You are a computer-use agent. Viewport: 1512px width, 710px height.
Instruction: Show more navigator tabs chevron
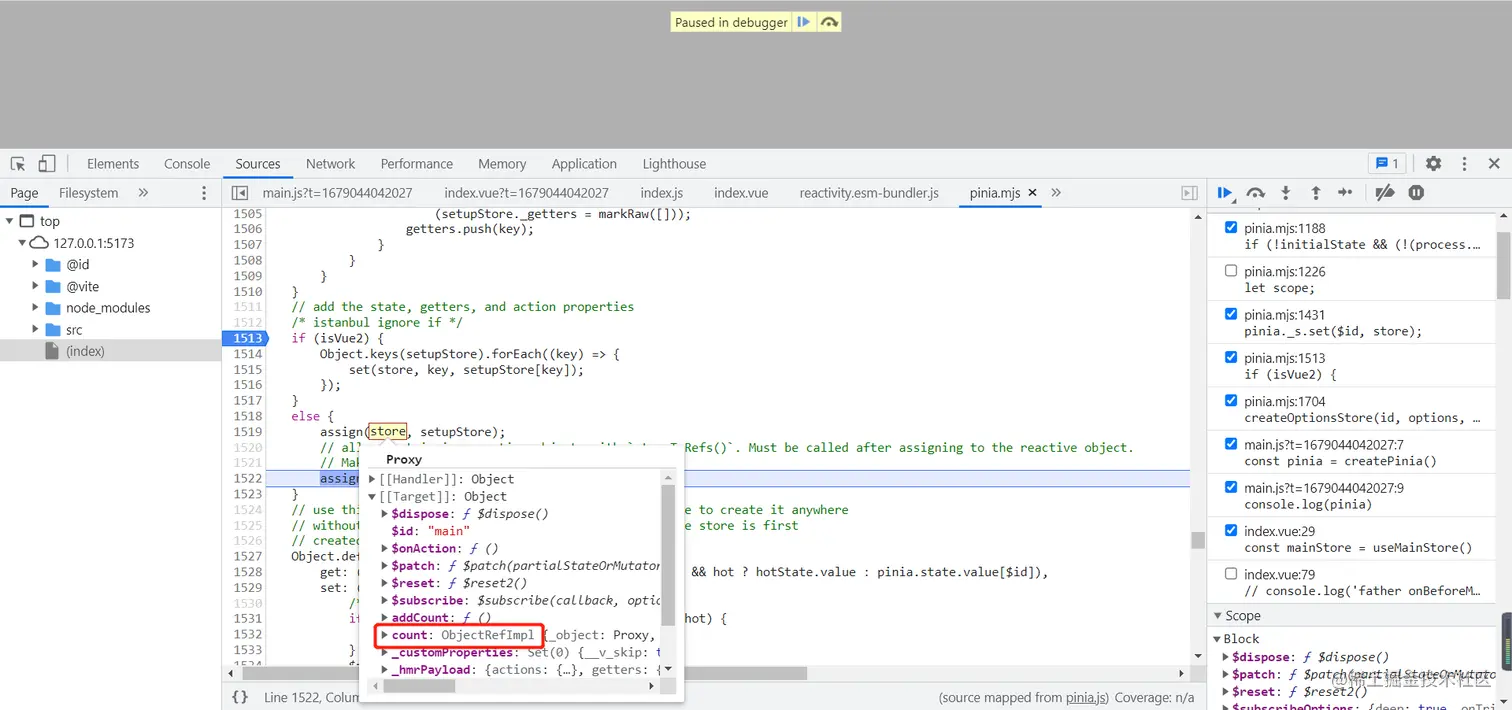(143, 193)
